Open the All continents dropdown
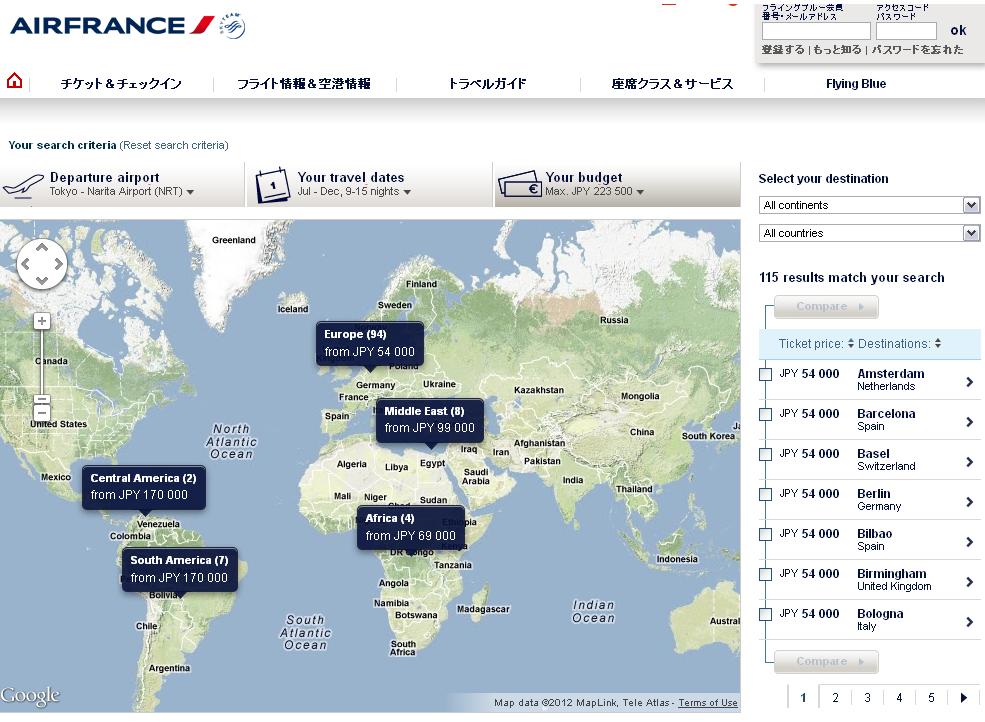The image size is (985, 722). (869, 205)
